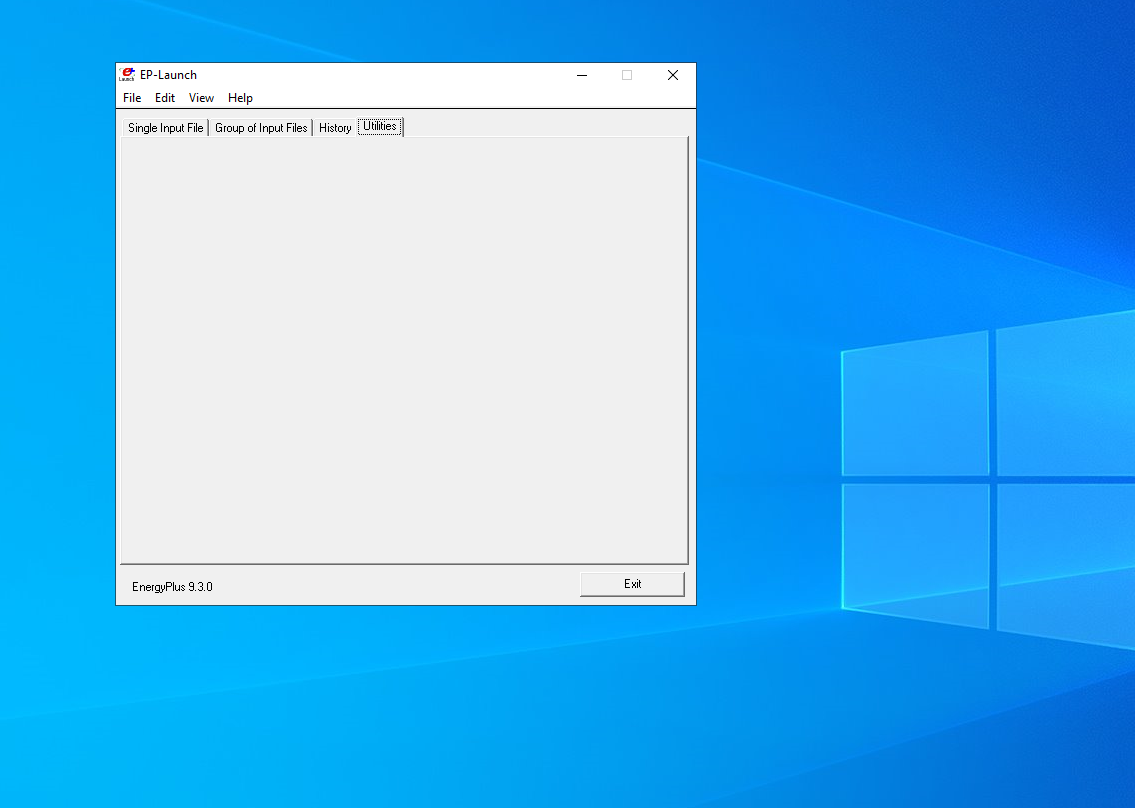Select the Utilities tab
The image size is (1135, 808).
(380, 127)
